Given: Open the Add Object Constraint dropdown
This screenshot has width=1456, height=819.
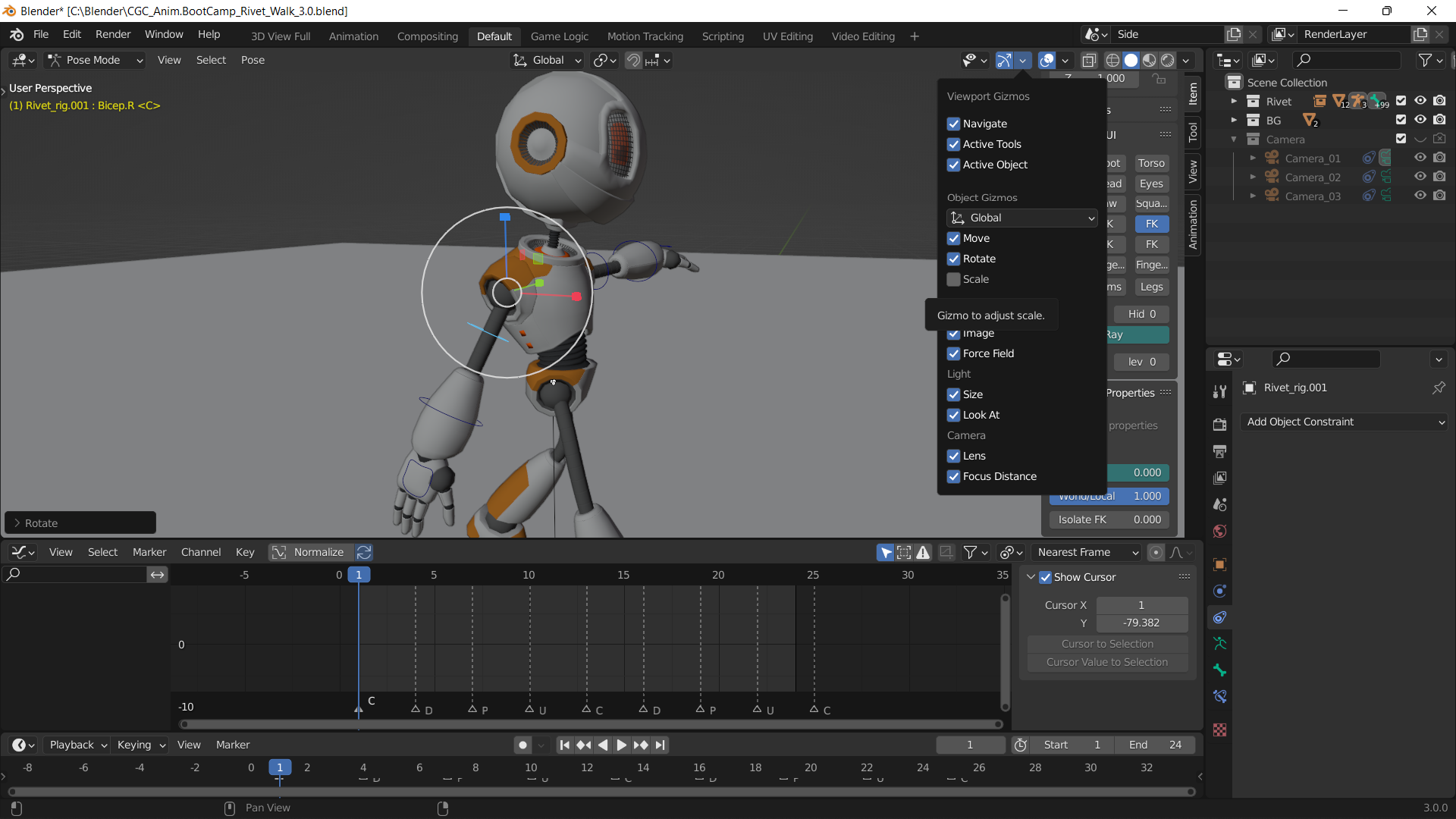Looking at the screenshot, I should point(1344,422).
